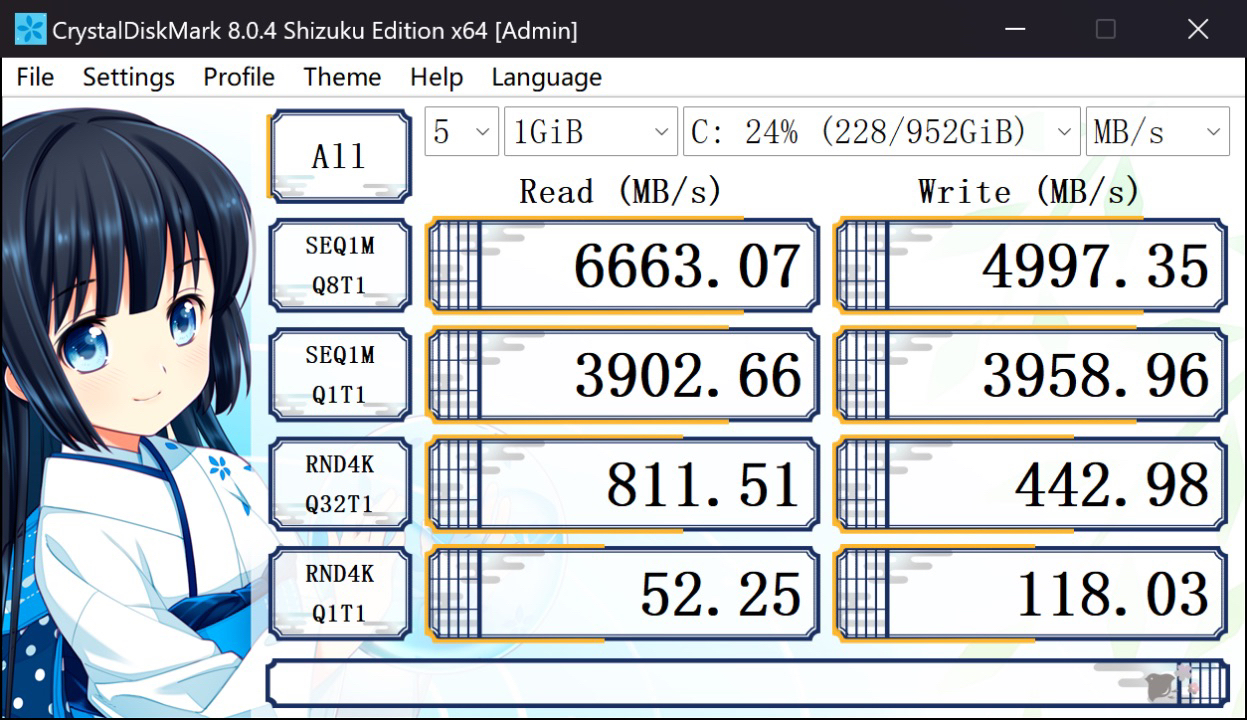
Task: Open the test count dropdown showing 5
Action: 461,132
